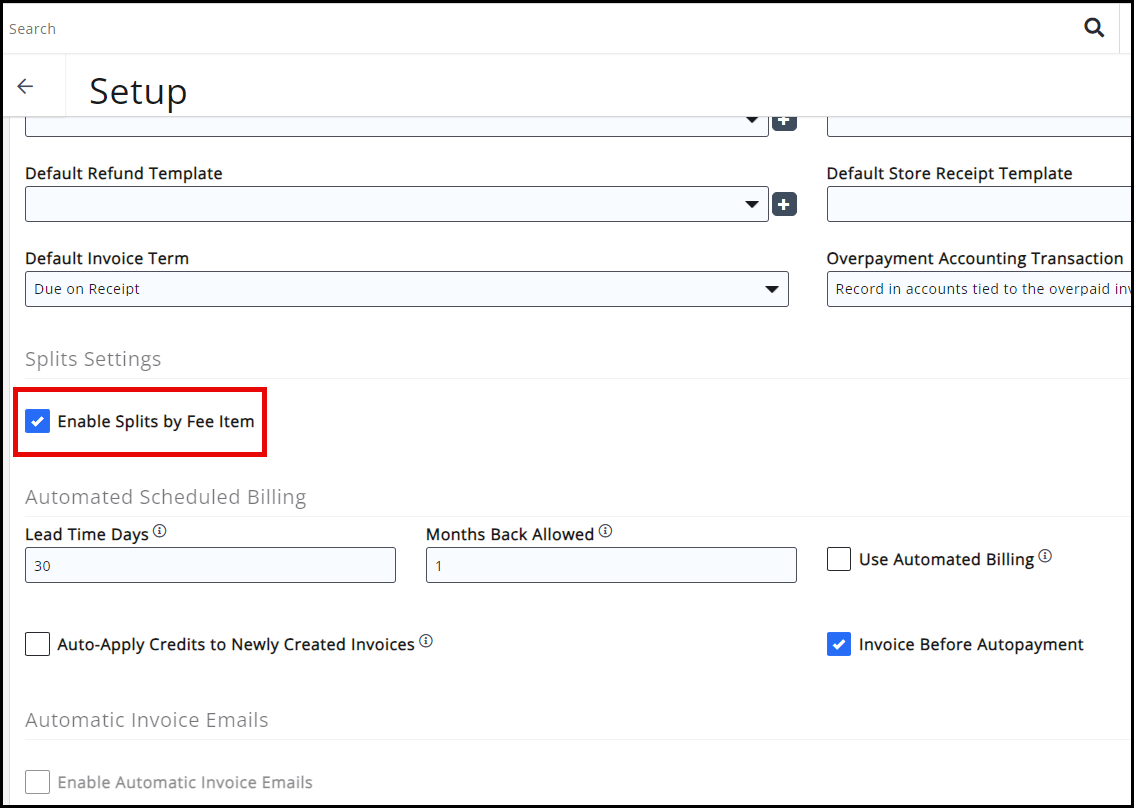
Task: Click the search magnifying glass icon
Action: click(x=1094, y=28)
